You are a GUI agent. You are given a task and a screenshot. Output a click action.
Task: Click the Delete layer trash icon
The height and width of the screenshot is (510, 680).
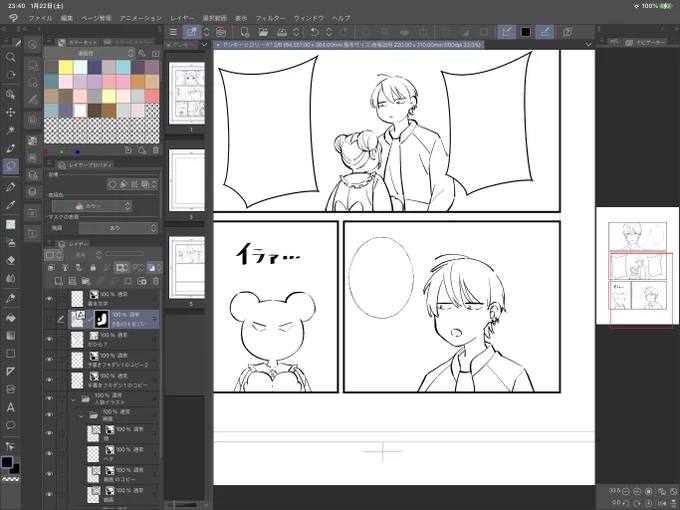156,281
